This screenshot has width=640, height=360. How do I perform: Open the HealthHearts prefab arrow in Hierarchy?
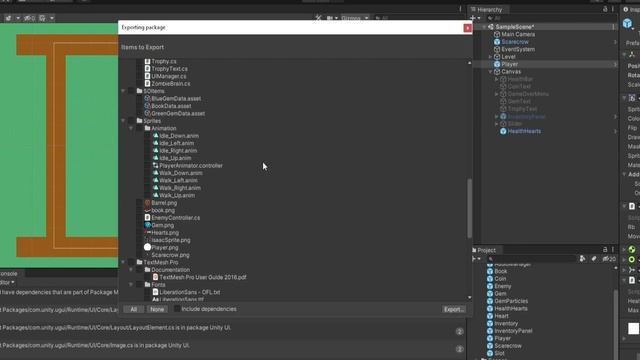(615, 131)
